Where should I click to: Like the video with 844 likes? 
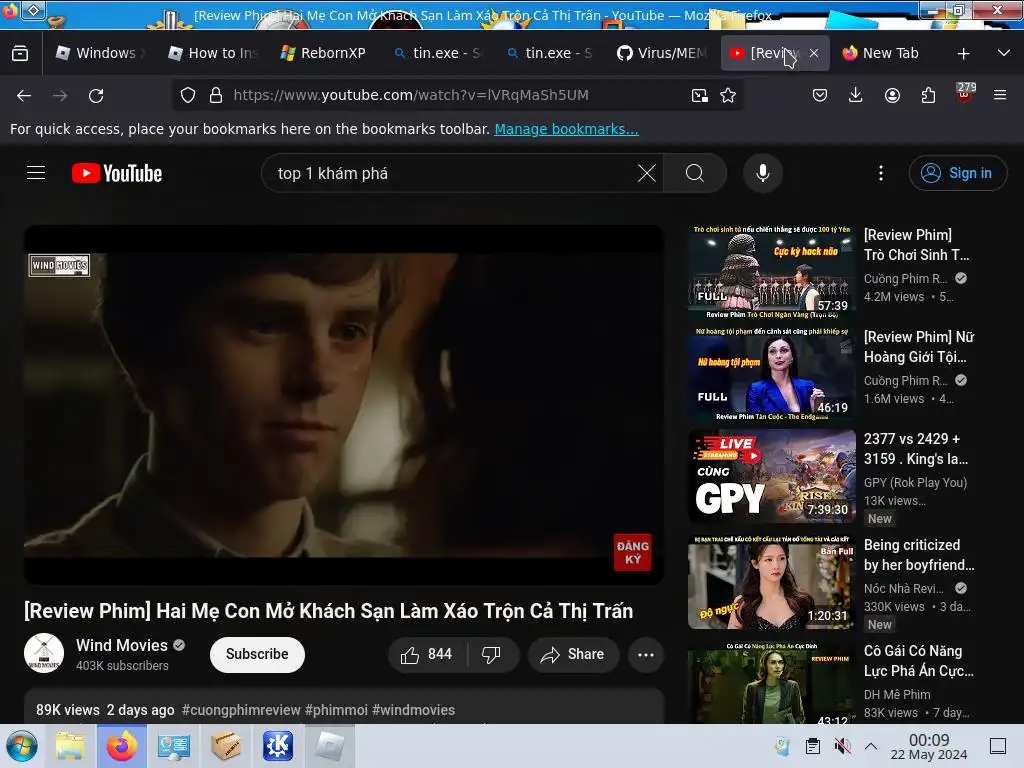point(428,654)
